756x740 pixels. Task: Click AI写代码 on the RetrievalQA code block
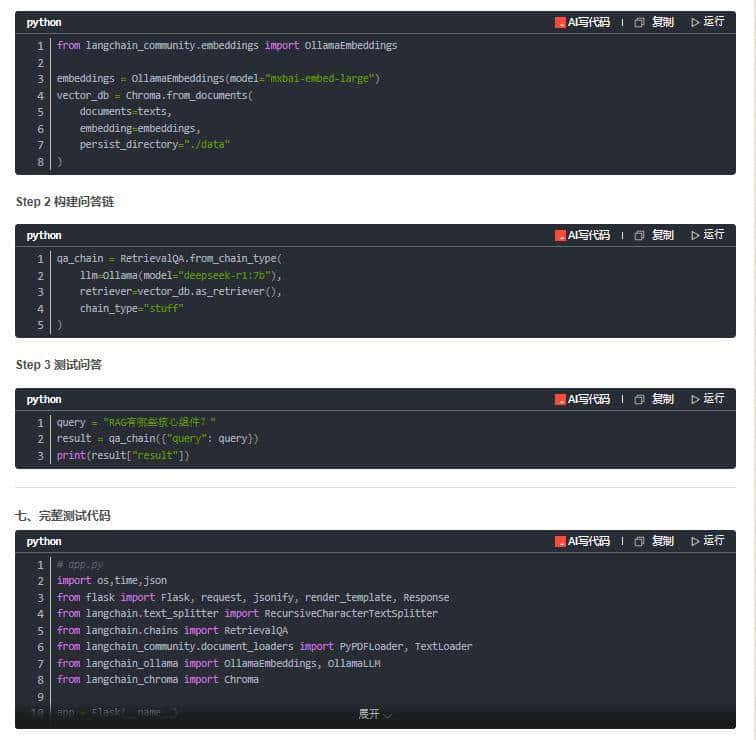(x=583, y=235)
